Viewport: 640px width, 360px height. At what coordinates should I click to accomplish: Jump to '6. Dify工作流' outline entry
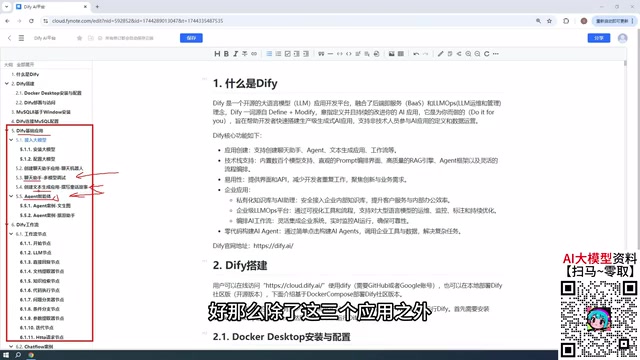(25, 224)
